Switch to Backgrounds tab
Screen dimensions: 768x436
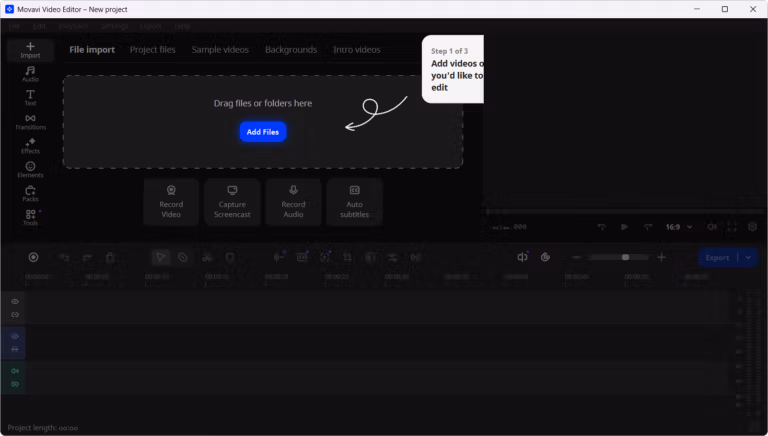tap(291, 49)
